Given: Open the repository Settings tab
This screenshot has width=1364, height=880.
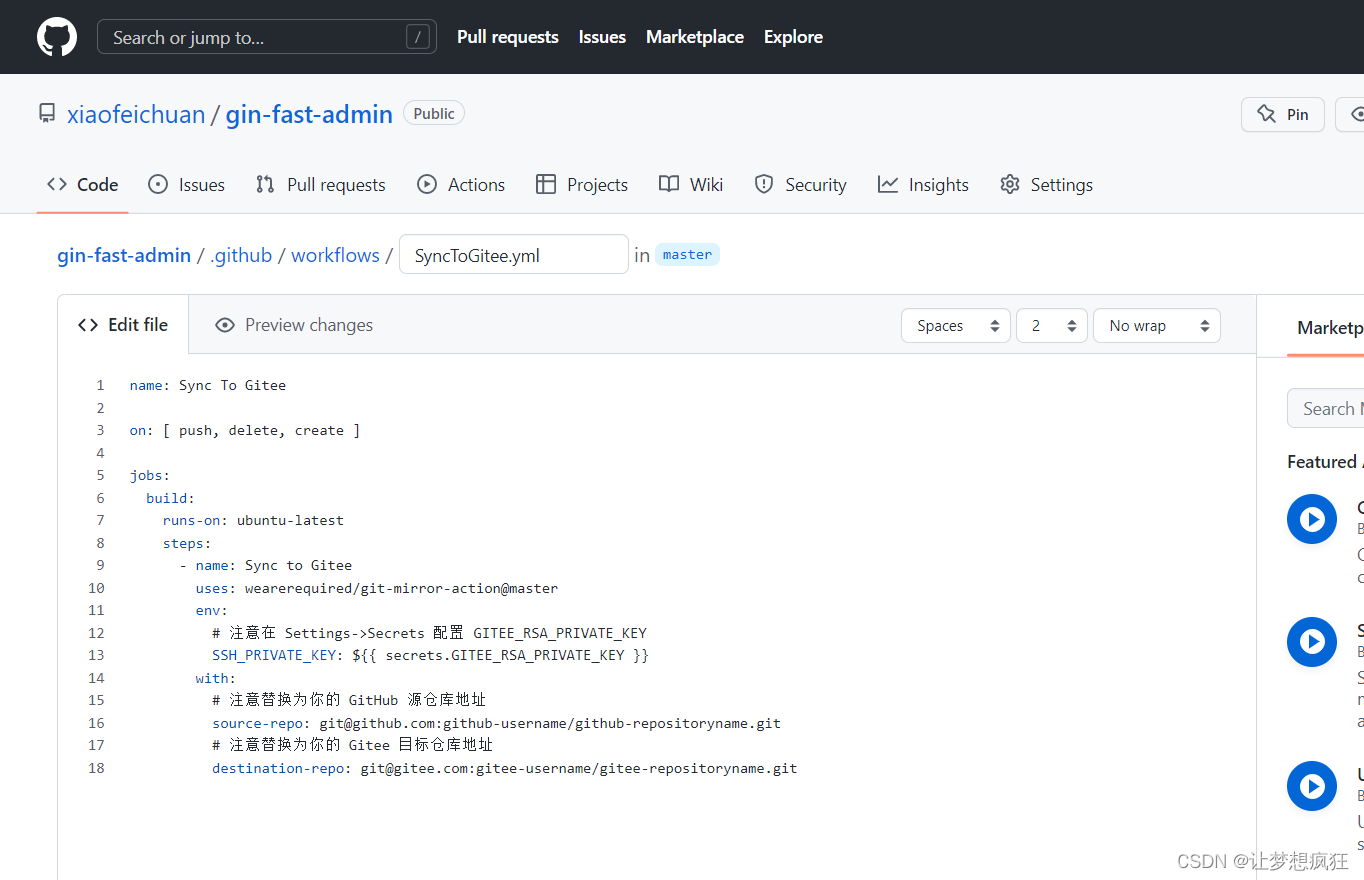Looking at the screenshot, I should tap(1046, 184).
